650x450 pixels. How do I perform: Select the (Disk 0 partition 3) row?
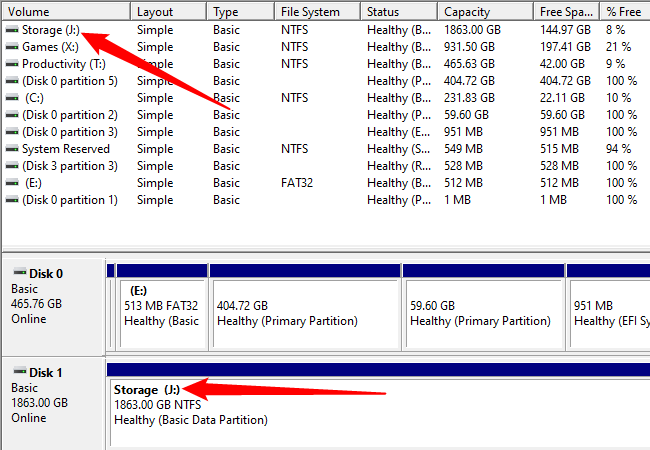coord(326,132)
